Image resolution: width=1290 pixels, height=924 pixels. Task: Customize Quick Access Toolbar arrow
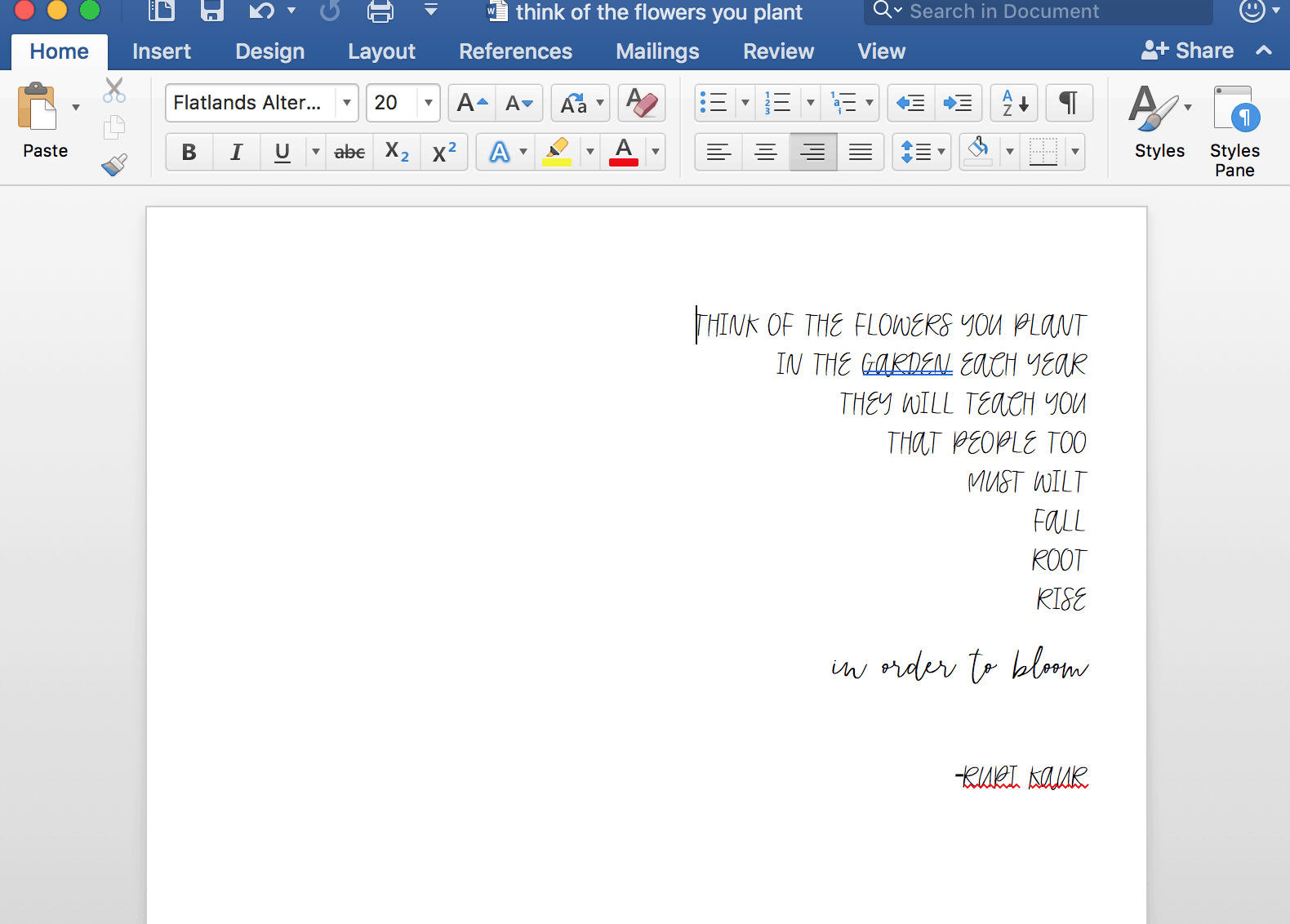point(431,11)
